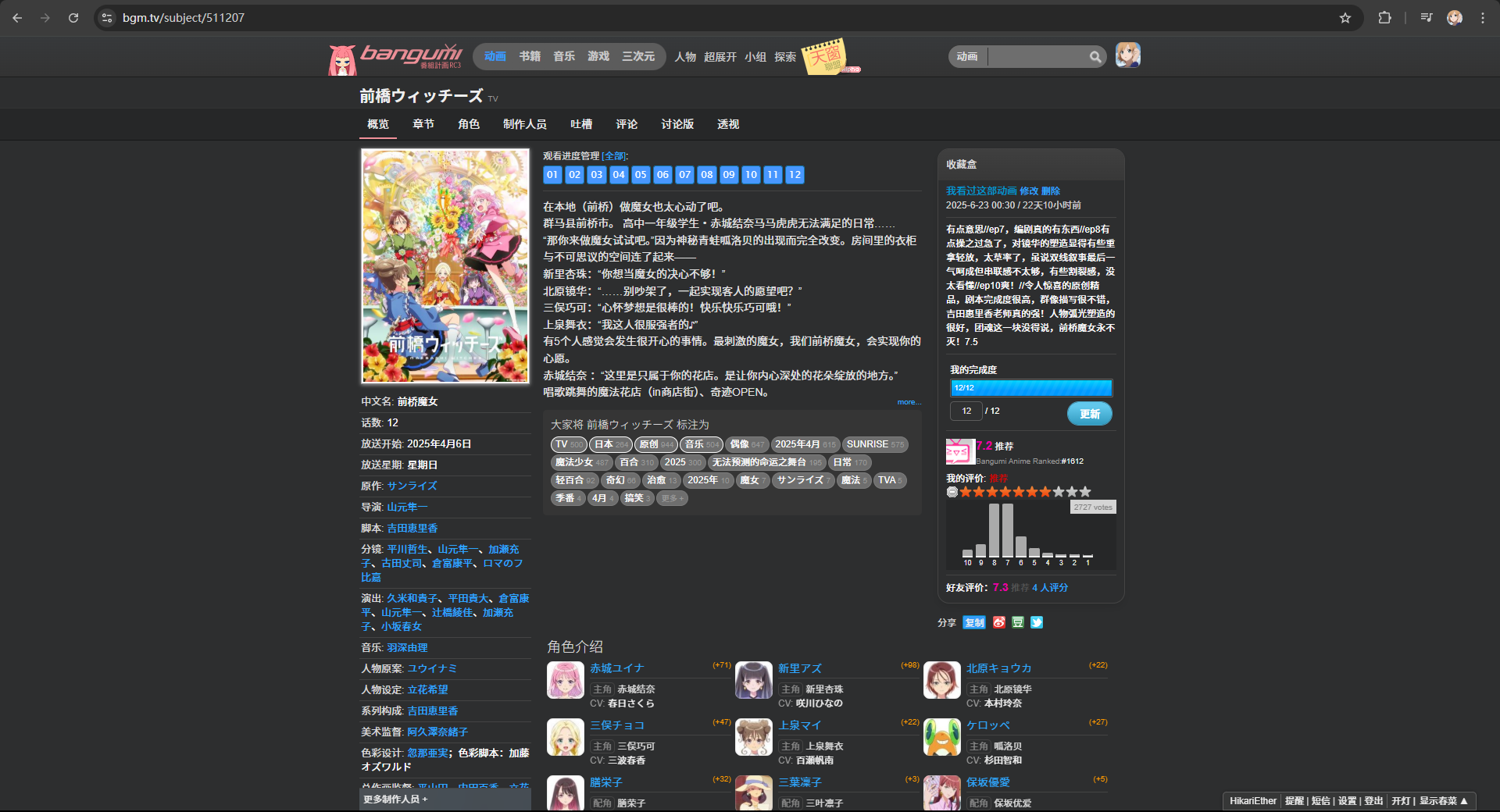Open 新里アズ character avatar
Viewport: 1500px width, 812px height.
point(754,680)
